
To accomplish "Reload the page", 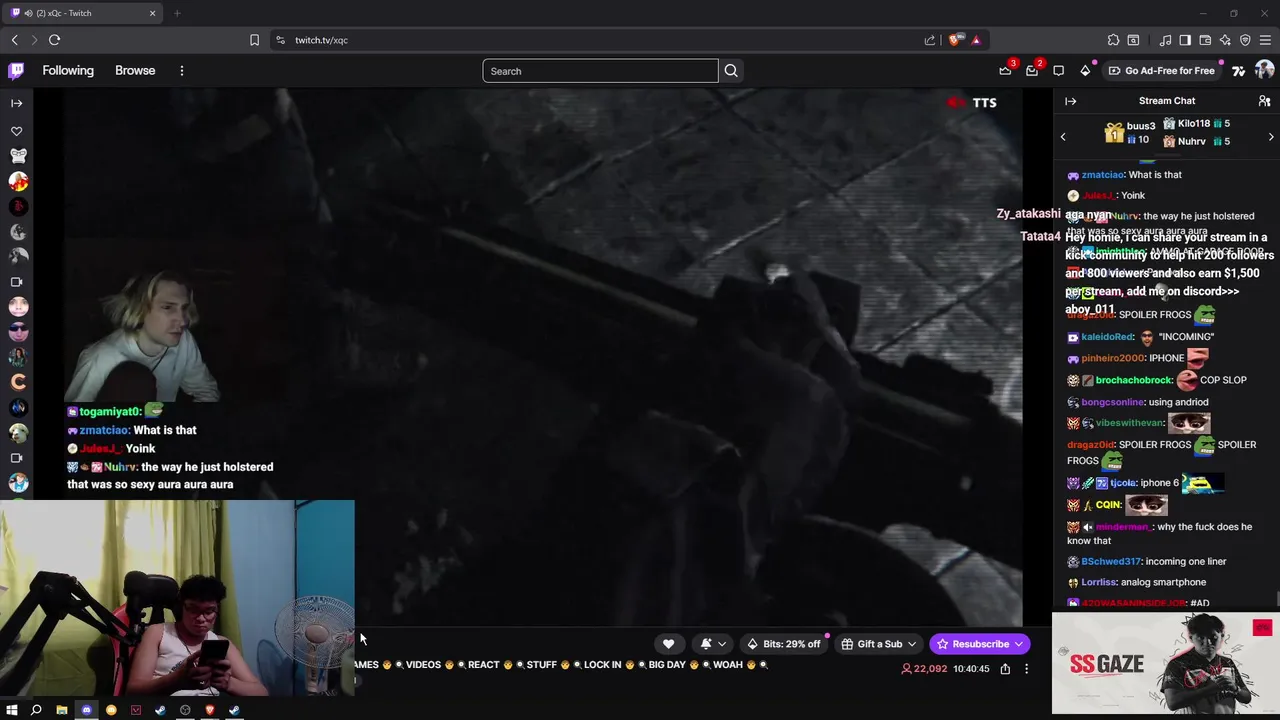I will point(55,40).
